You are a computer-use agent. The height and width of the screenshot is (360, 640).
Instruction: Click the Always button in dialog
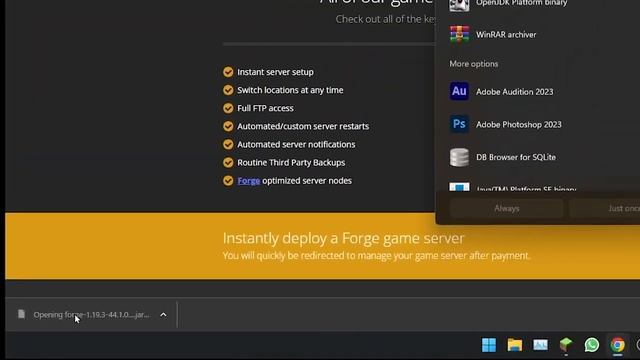pyautogui.click(x=507, y=208)
